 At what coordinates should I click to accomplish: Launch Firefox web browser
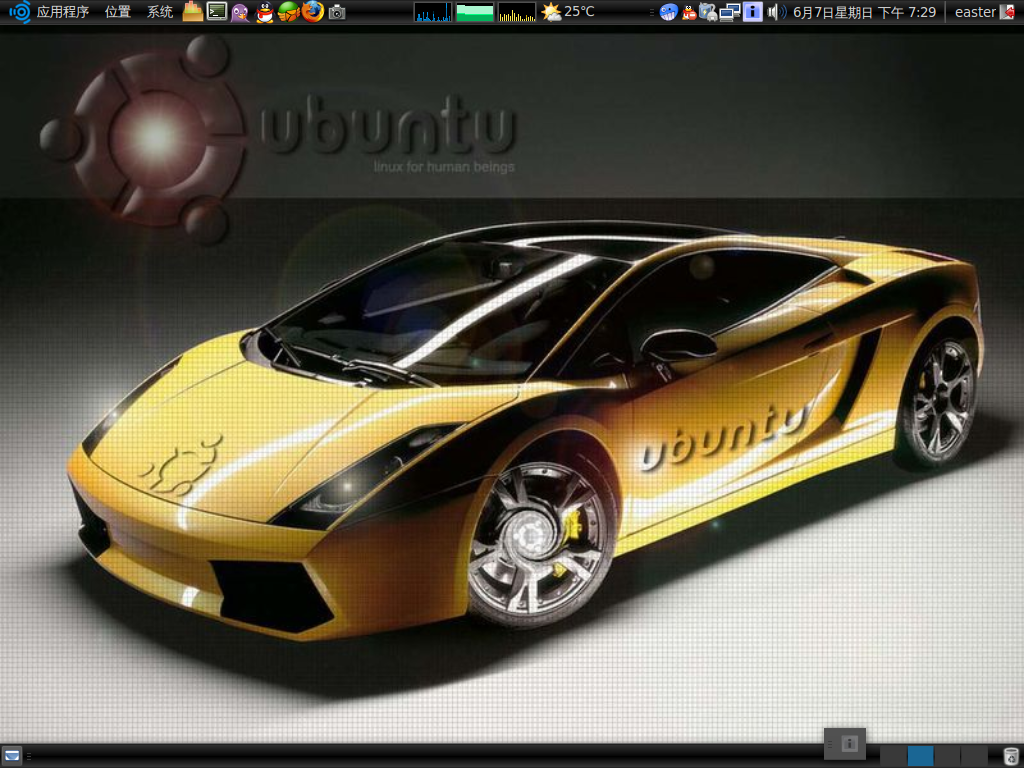coord(313,12)
